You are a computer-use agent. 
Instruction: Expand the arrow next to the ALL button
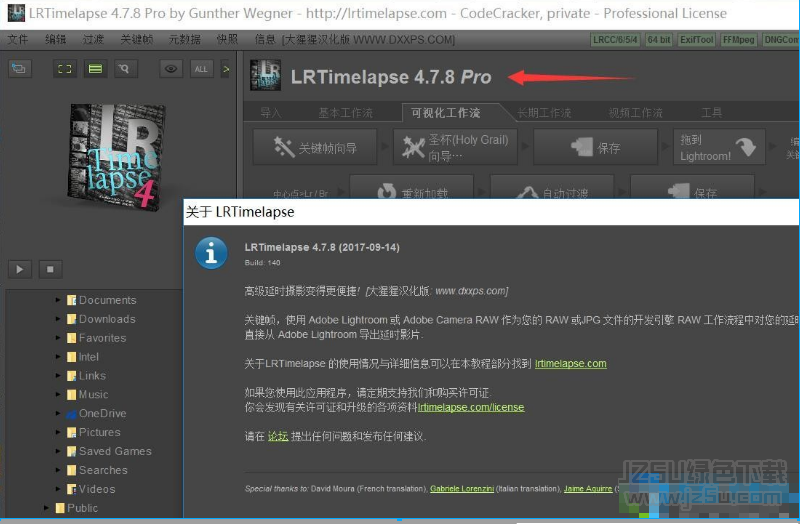[x=226, y=69]
